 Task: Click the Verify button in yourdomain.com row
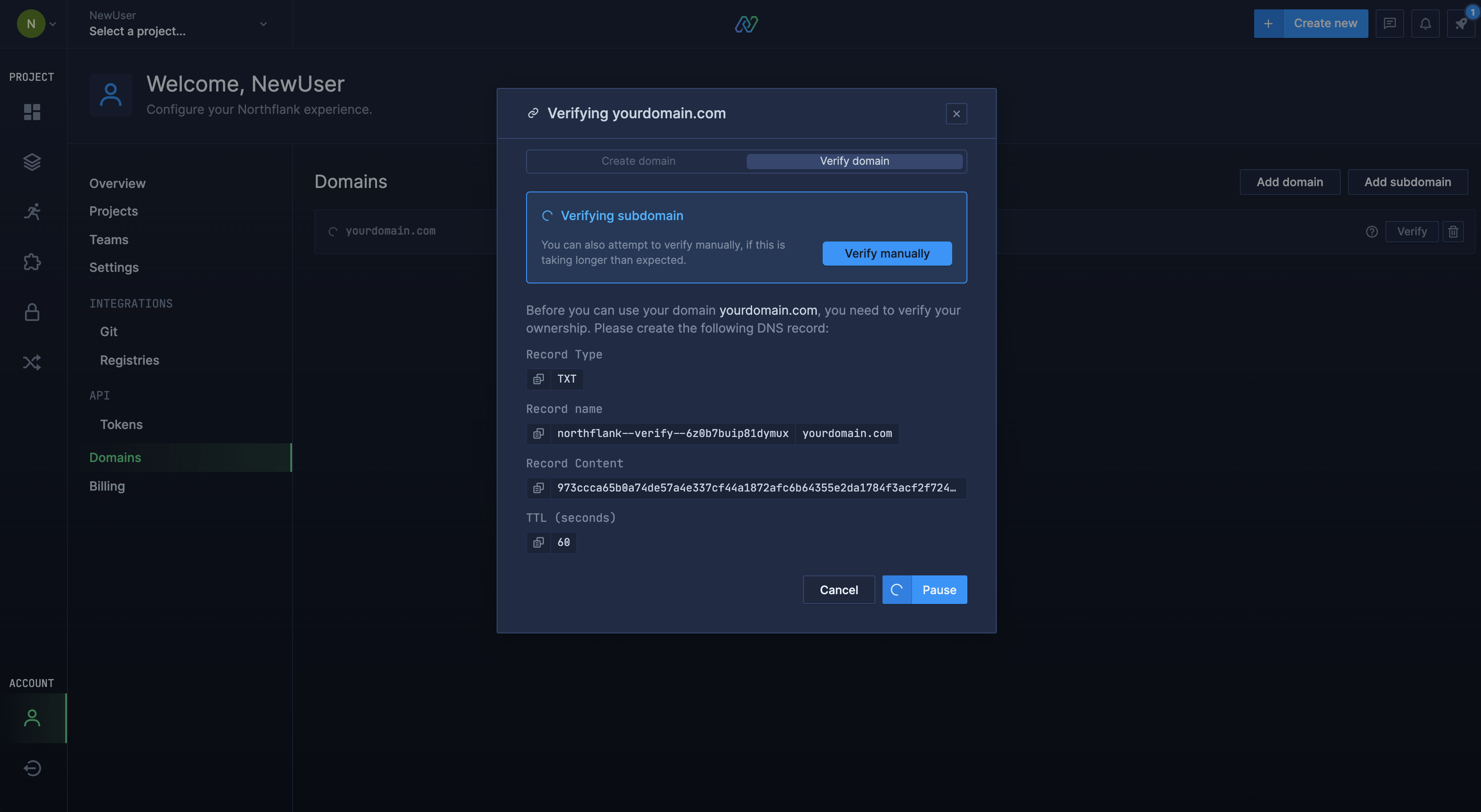point(1412,232)
